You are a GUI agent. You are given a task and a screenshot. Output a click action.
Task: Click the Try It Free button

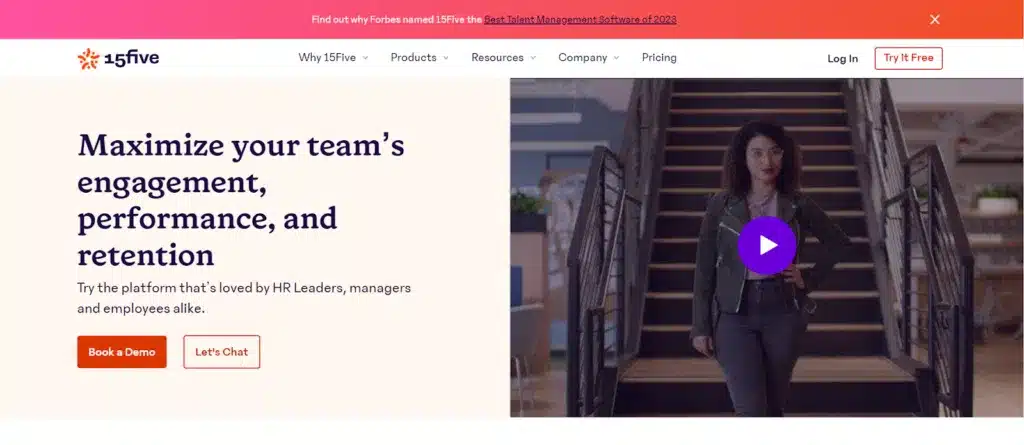[908, 58]
